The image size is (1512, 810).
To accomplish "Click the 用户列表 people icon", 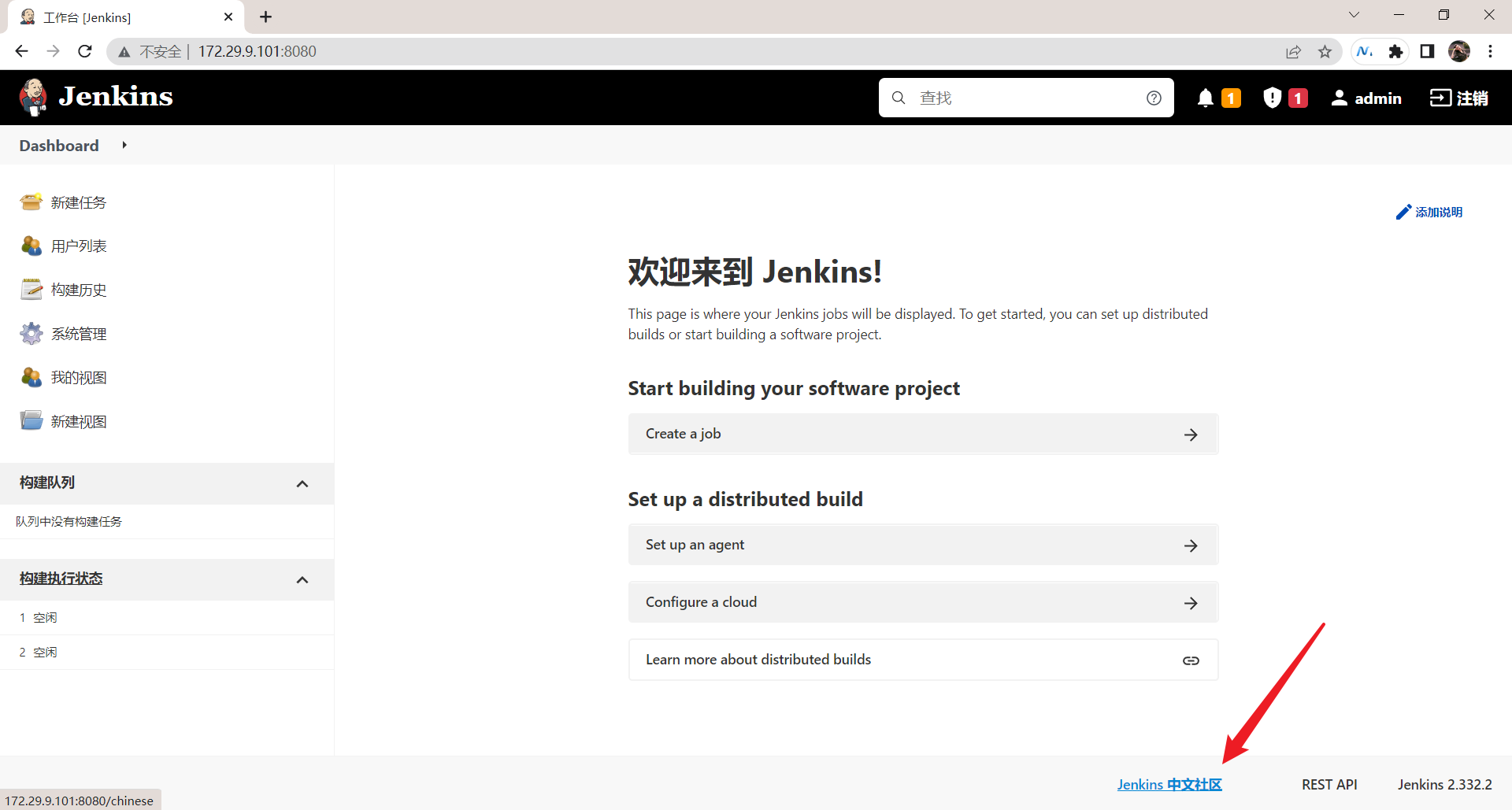I will click(x=31, y=246).
